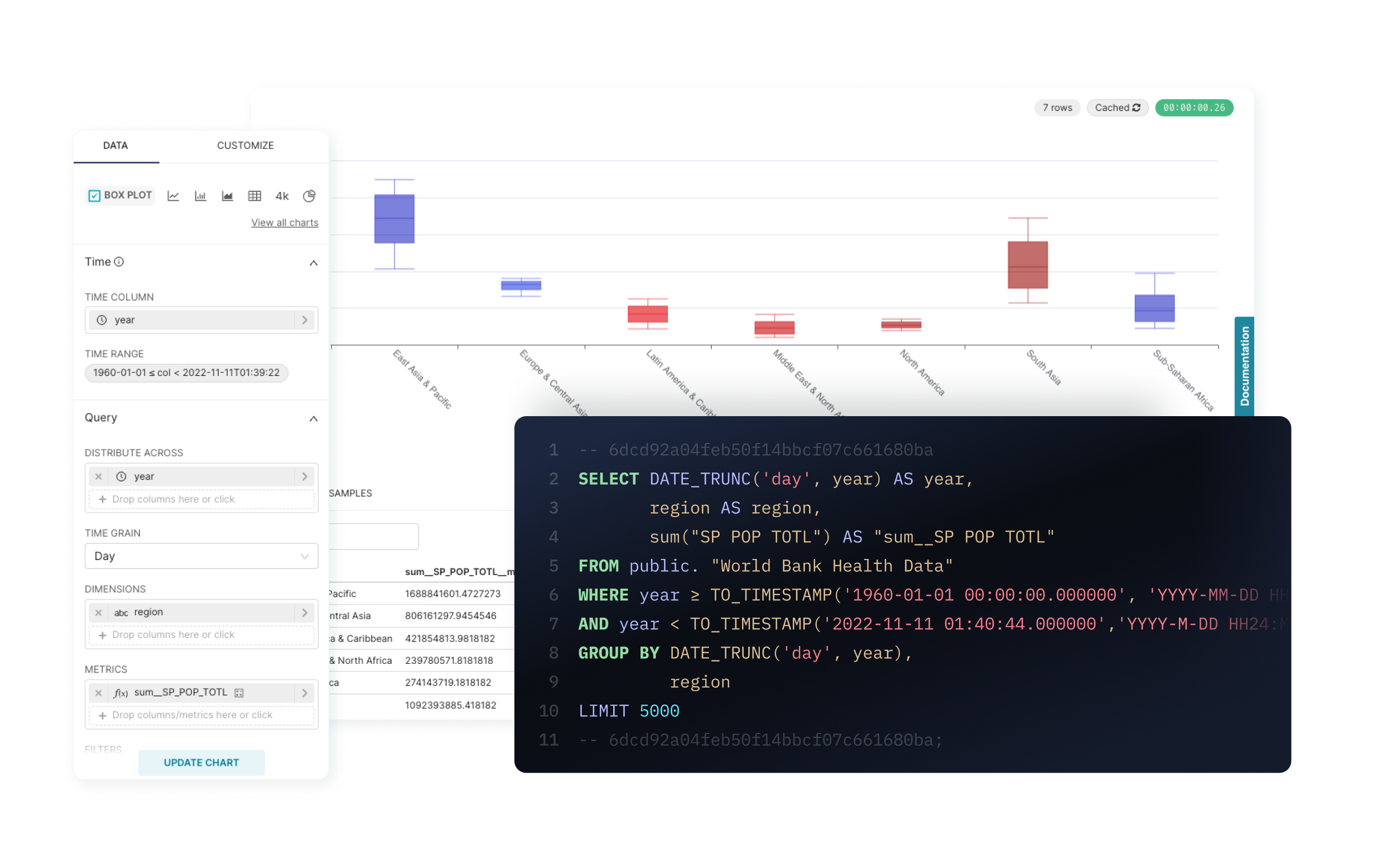The width and height of the screenshot is (1387, 868).
Task: Collapse the Time section
Action: click(x=314, y=263)
